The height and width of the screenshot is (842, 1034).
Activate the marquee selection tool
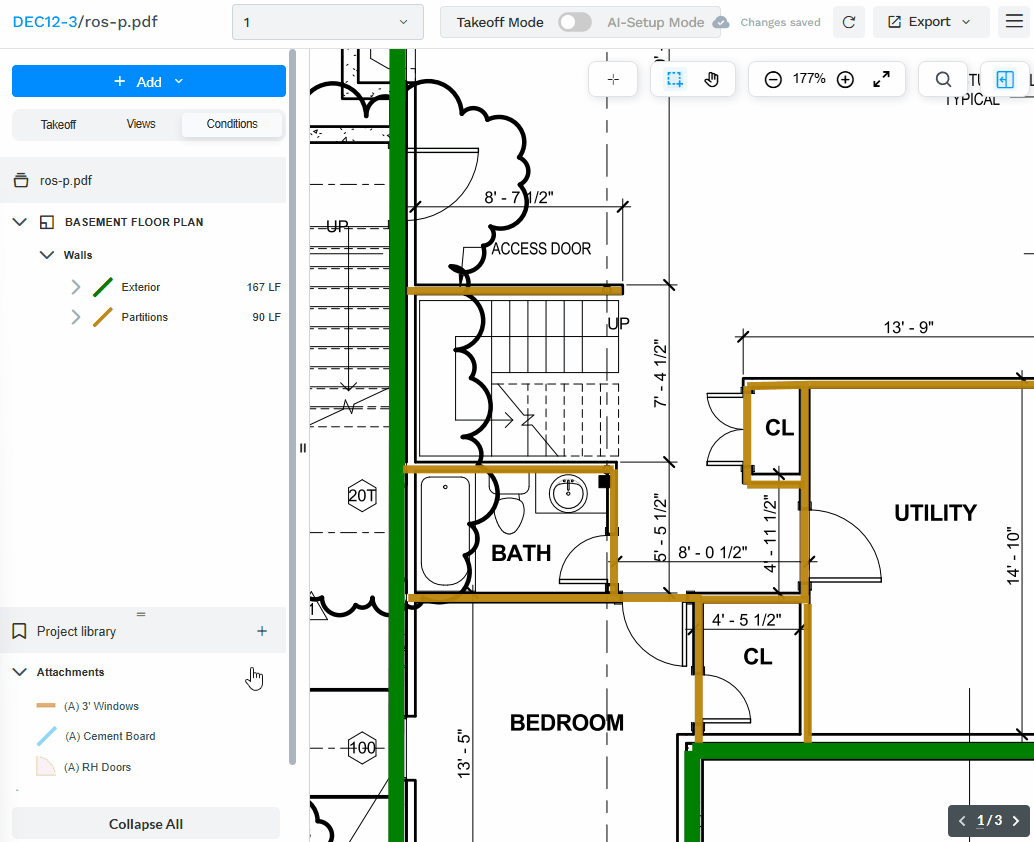[674, 79]
